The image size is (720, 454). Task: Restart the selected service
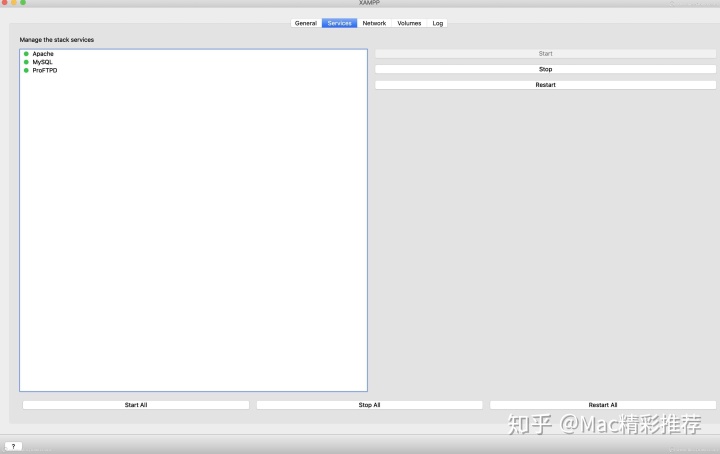[x=546, y=85]
